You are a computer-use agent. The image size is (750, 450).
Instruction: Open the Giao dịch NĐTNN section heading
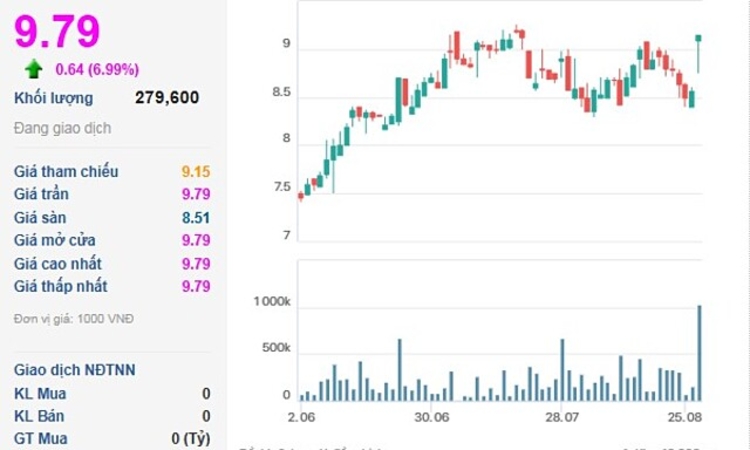(x=74, y=370)
